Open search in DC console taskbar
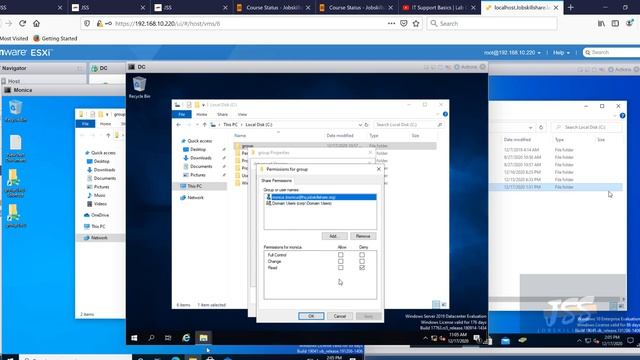This screenshot has width=640, height=360. click(151, 338)
